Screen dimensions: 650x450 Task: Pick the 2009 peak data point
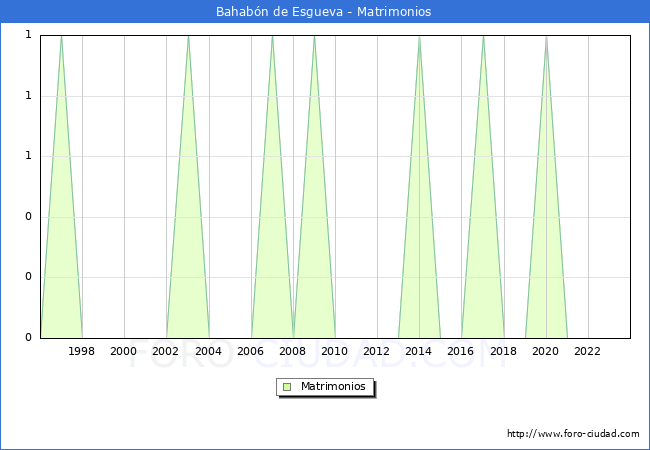314,37
